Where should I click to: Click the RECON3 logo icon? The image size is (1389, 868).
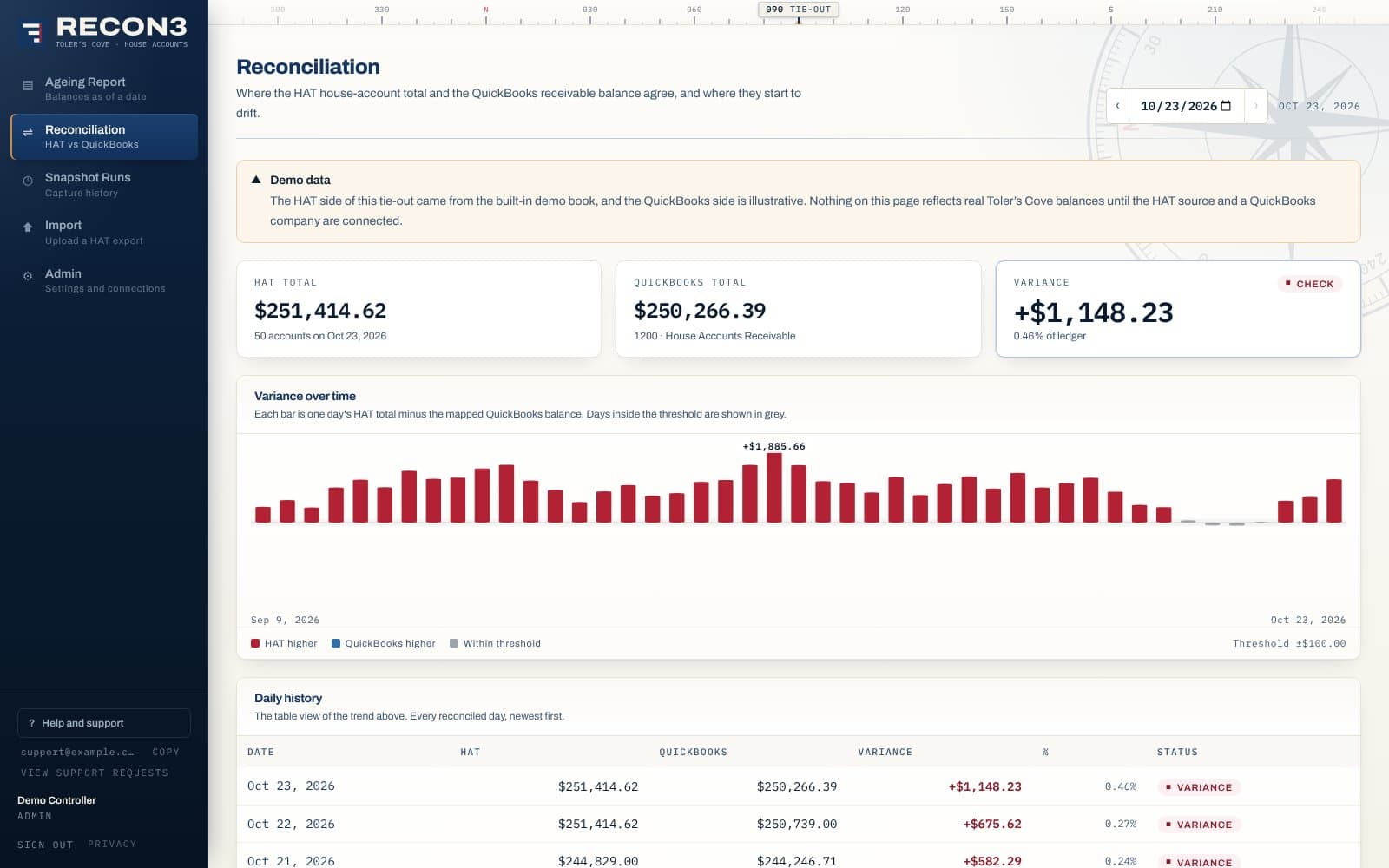pos(32,33)
